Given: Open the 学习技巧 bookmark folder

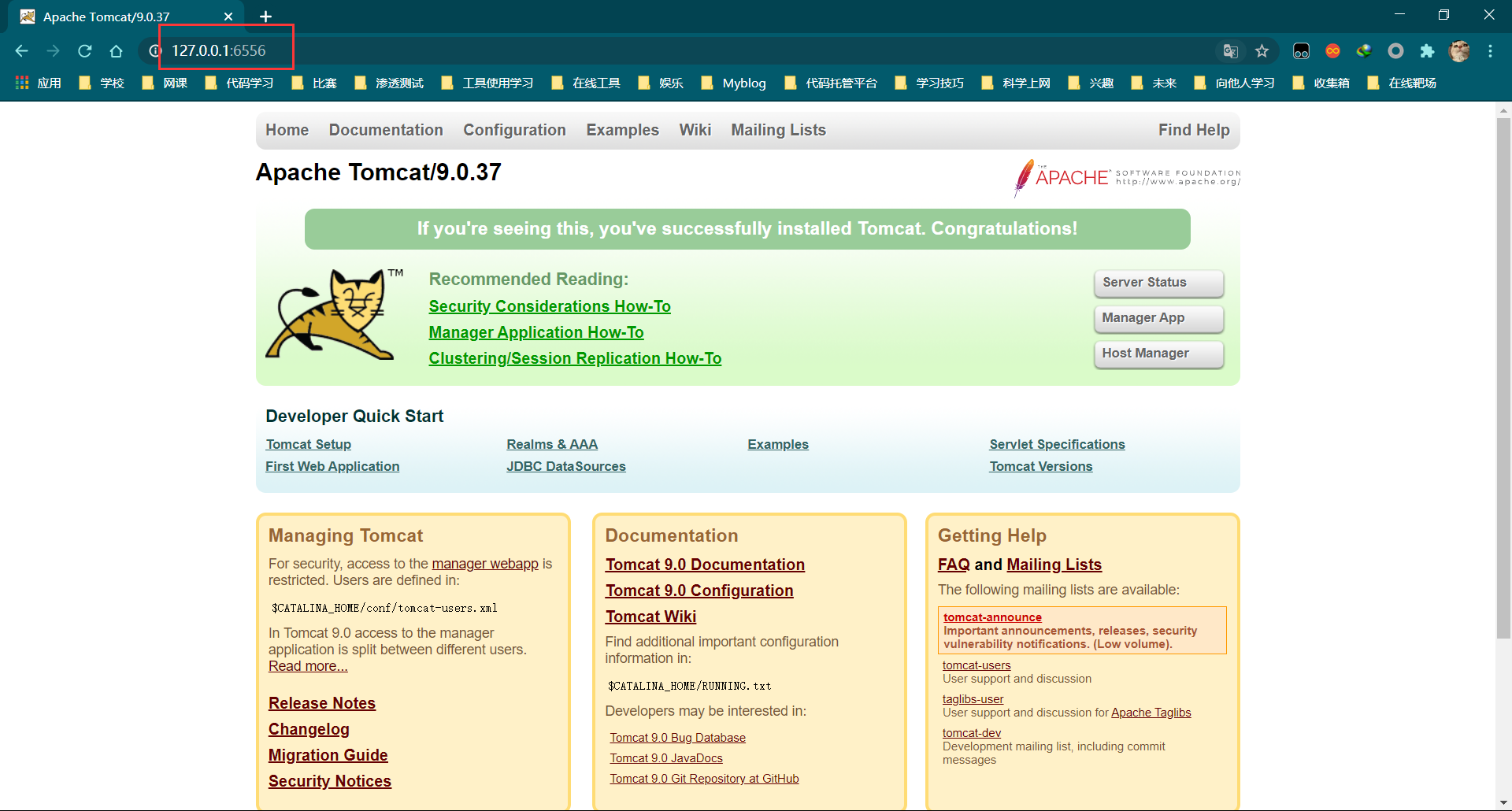Looking at the screenshot, I should pyautogui.click(x=929, y=83).
